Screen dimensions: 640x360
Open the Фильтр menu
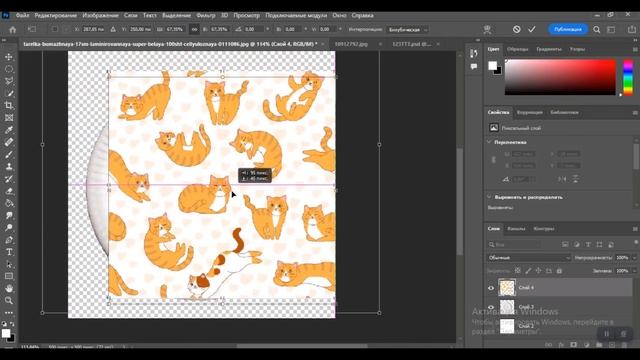[x=206, y=16]
